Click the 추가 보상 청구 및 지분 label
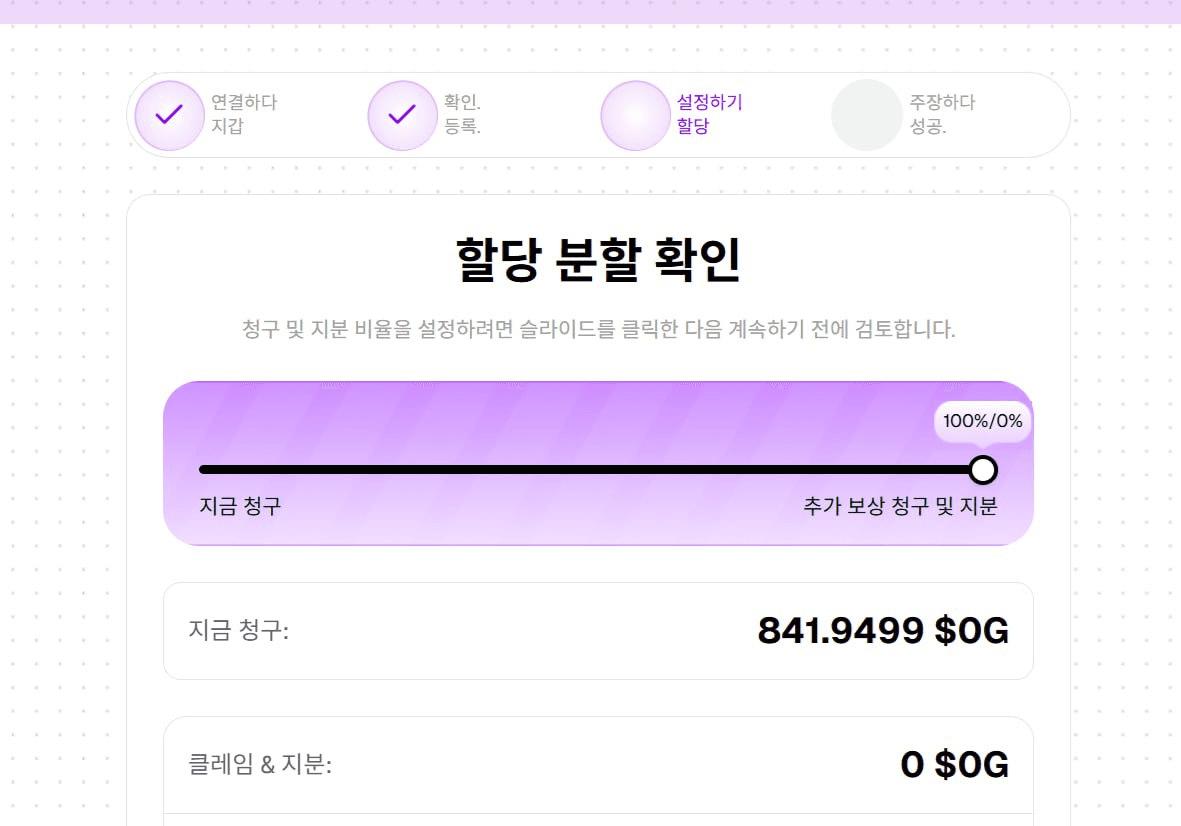 pyautogui.click(x=900, y=505)
